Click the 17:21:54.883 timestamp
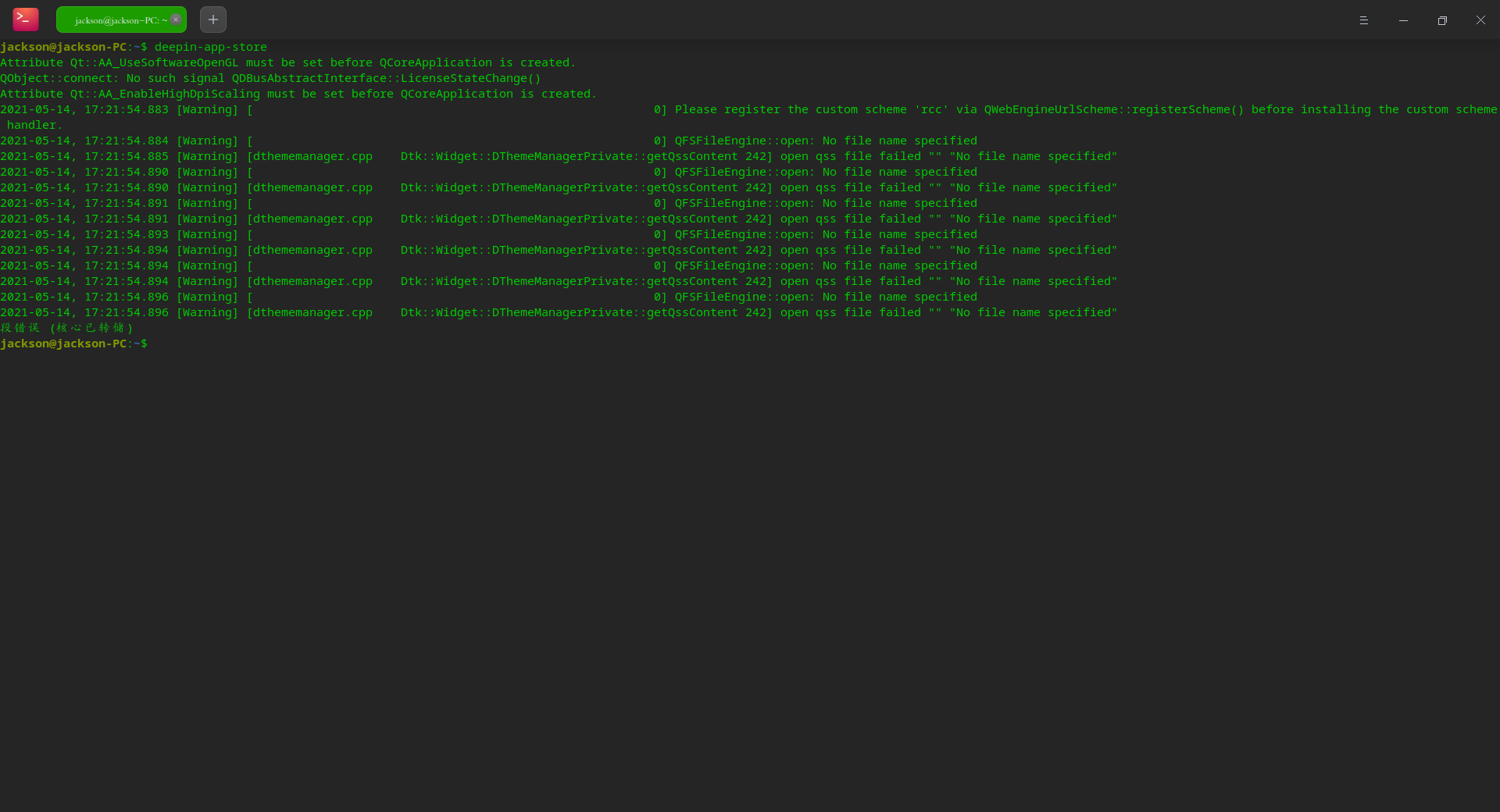Viewport: 1500px width, 812px height. click(127, 110)
